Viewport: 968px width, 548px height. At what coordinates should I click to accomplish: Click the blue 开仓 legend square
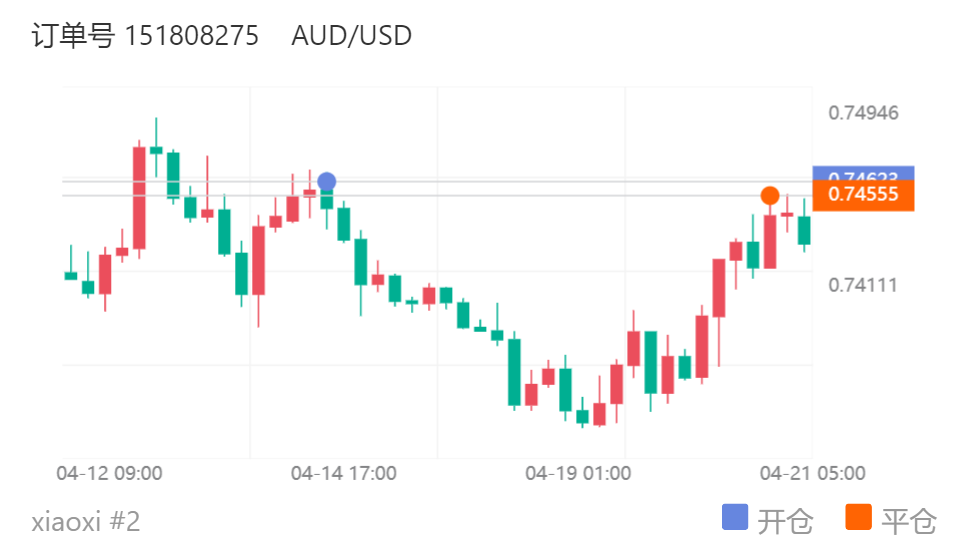(x=734, y=518)
